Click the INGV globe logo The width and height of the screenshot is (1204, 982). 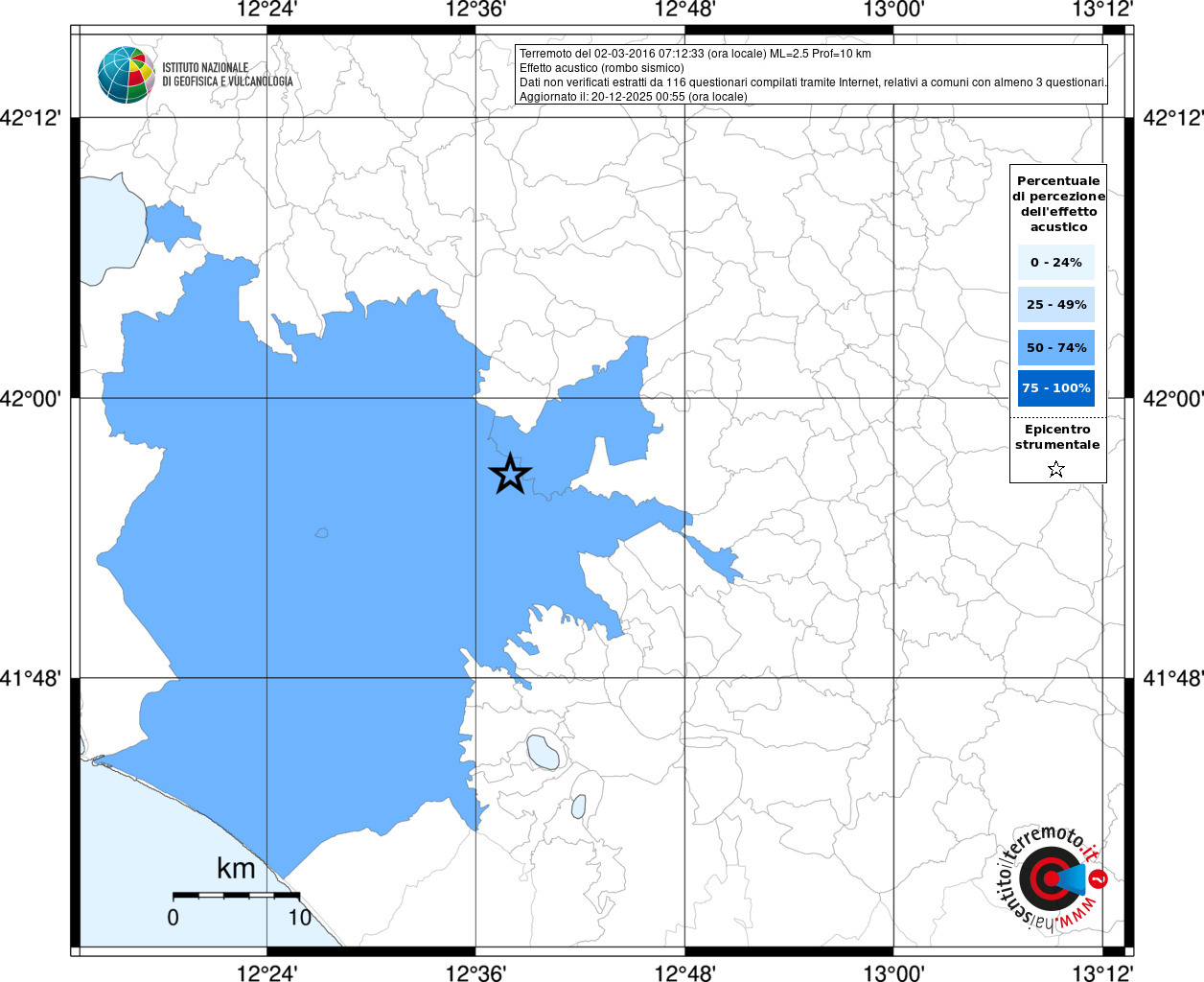tap(126, 75)
